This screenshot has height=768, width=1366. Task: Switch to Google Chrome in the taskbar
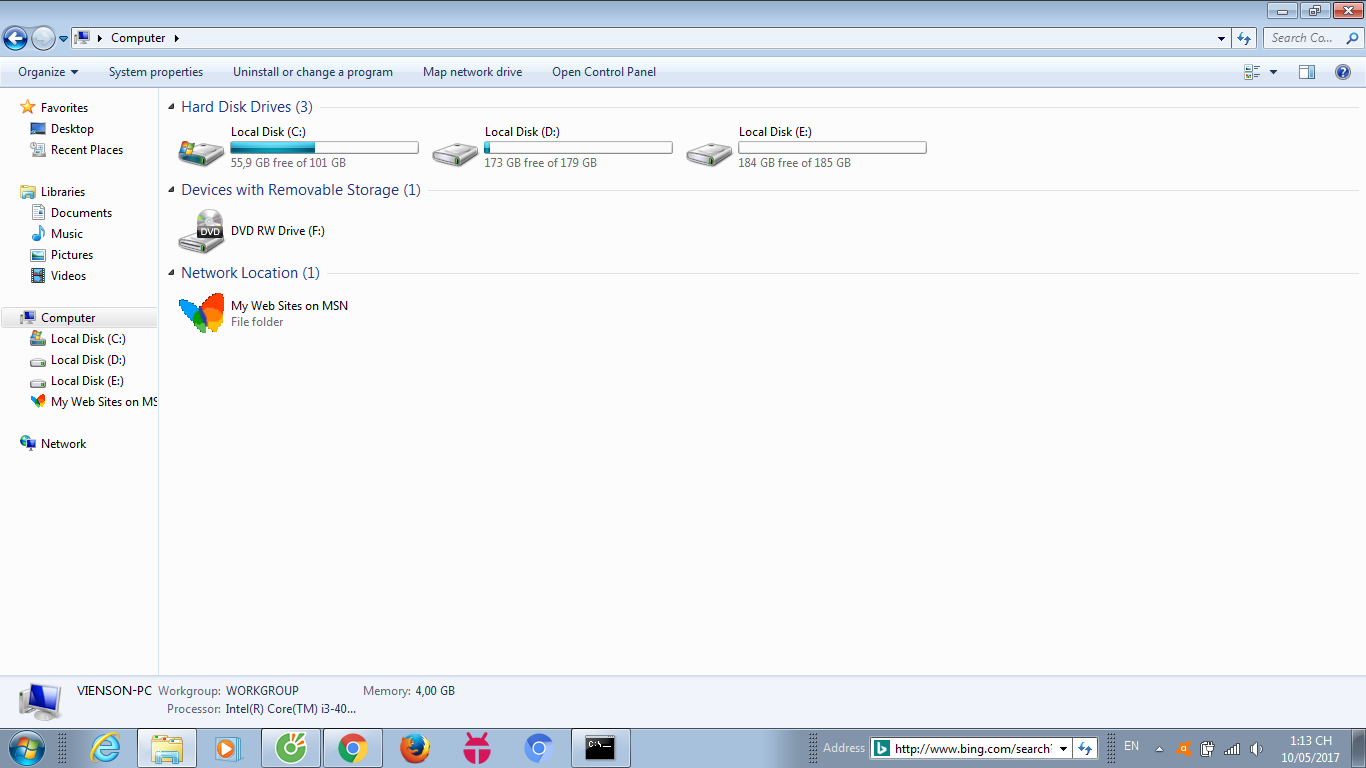pyautogui.click(x=353, y=748)
